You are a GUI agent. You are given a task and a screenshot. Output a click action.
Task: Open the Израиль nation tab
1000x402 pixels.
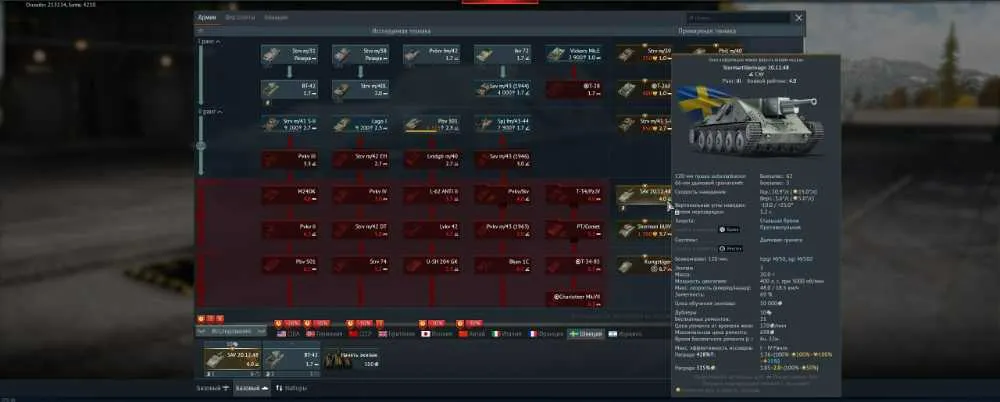(x=626, y=334)
